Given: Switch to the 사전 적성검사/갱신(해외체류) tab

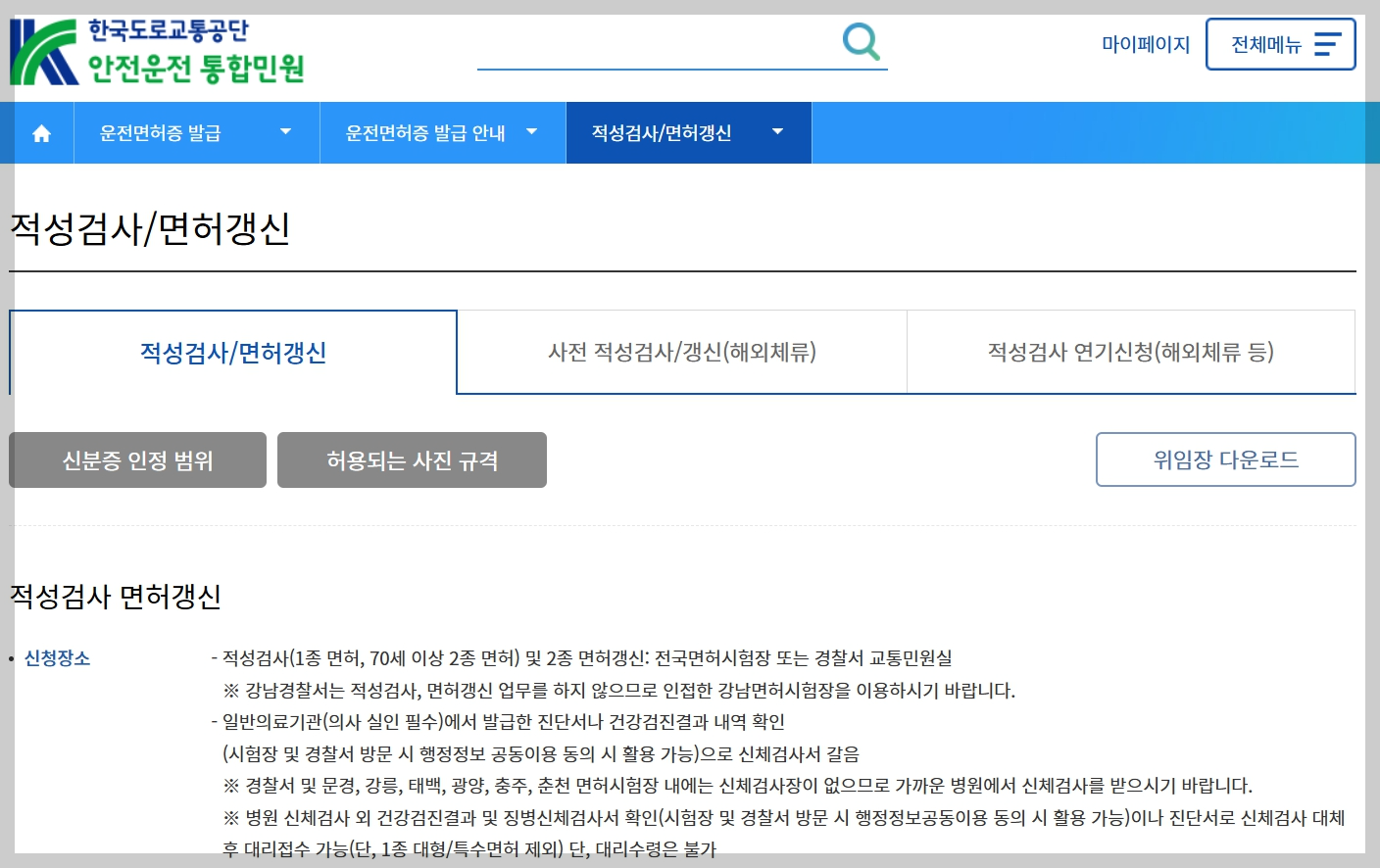Looking at the screenshot, I should (681, 353).
